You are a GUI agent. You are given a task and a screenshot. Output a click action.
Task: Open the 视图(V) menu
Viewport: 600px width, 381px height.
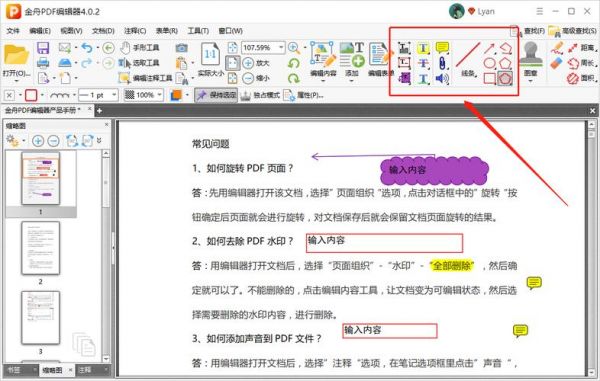point(72,31)
